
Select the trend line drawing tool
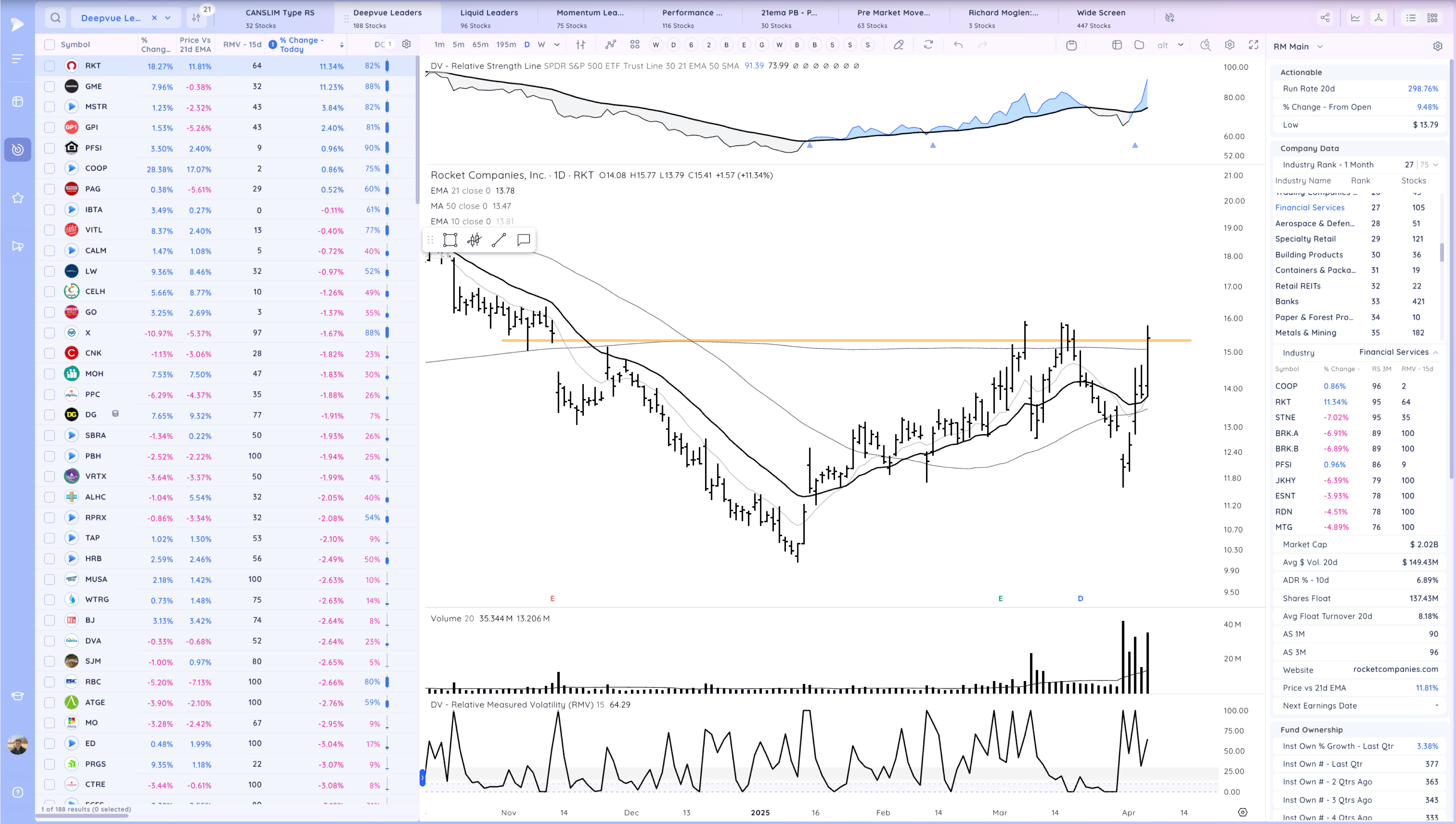(499, 240)
